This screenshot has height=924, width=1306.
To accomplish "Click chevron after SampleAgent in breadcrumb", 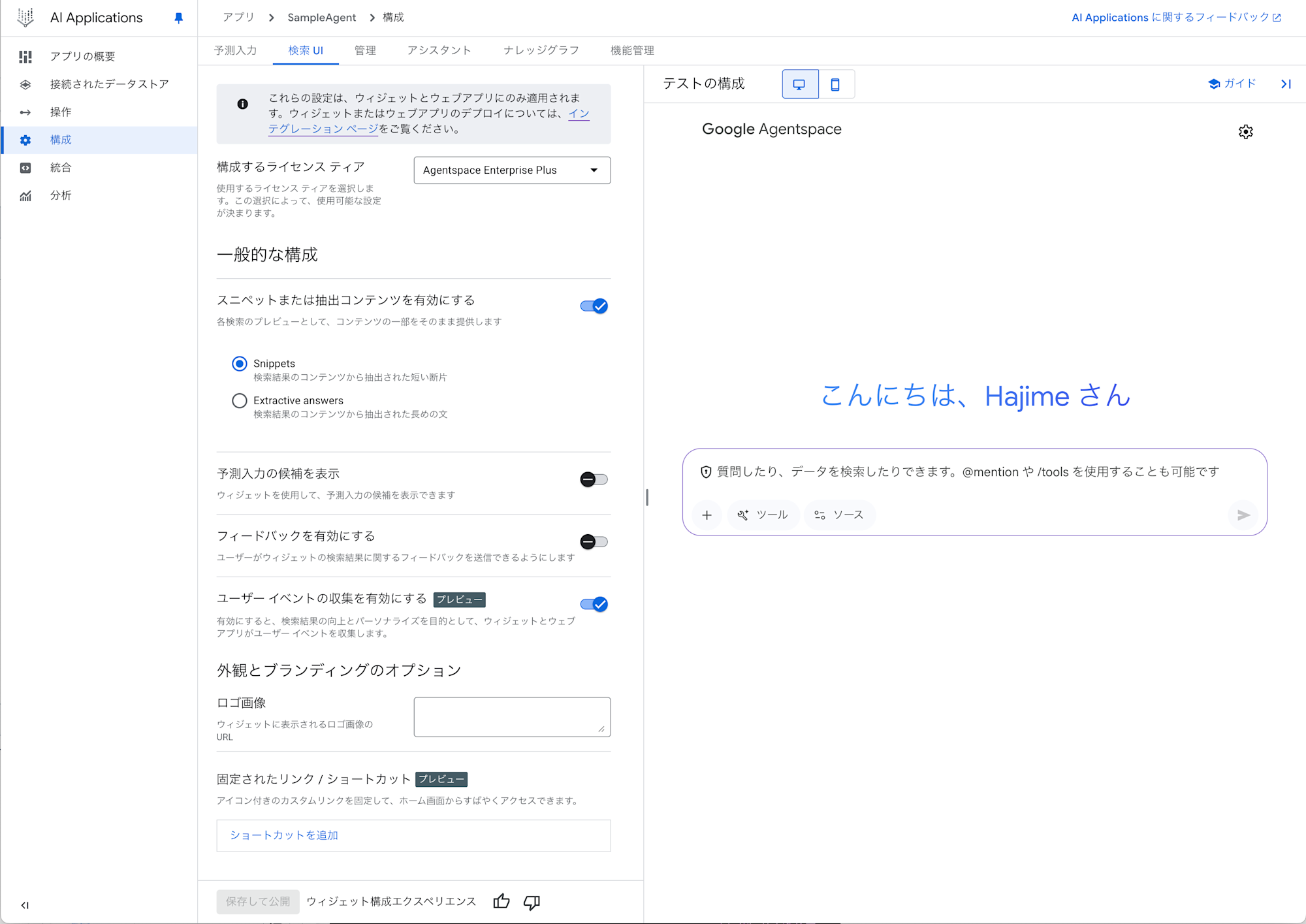I will coord(372,18).
